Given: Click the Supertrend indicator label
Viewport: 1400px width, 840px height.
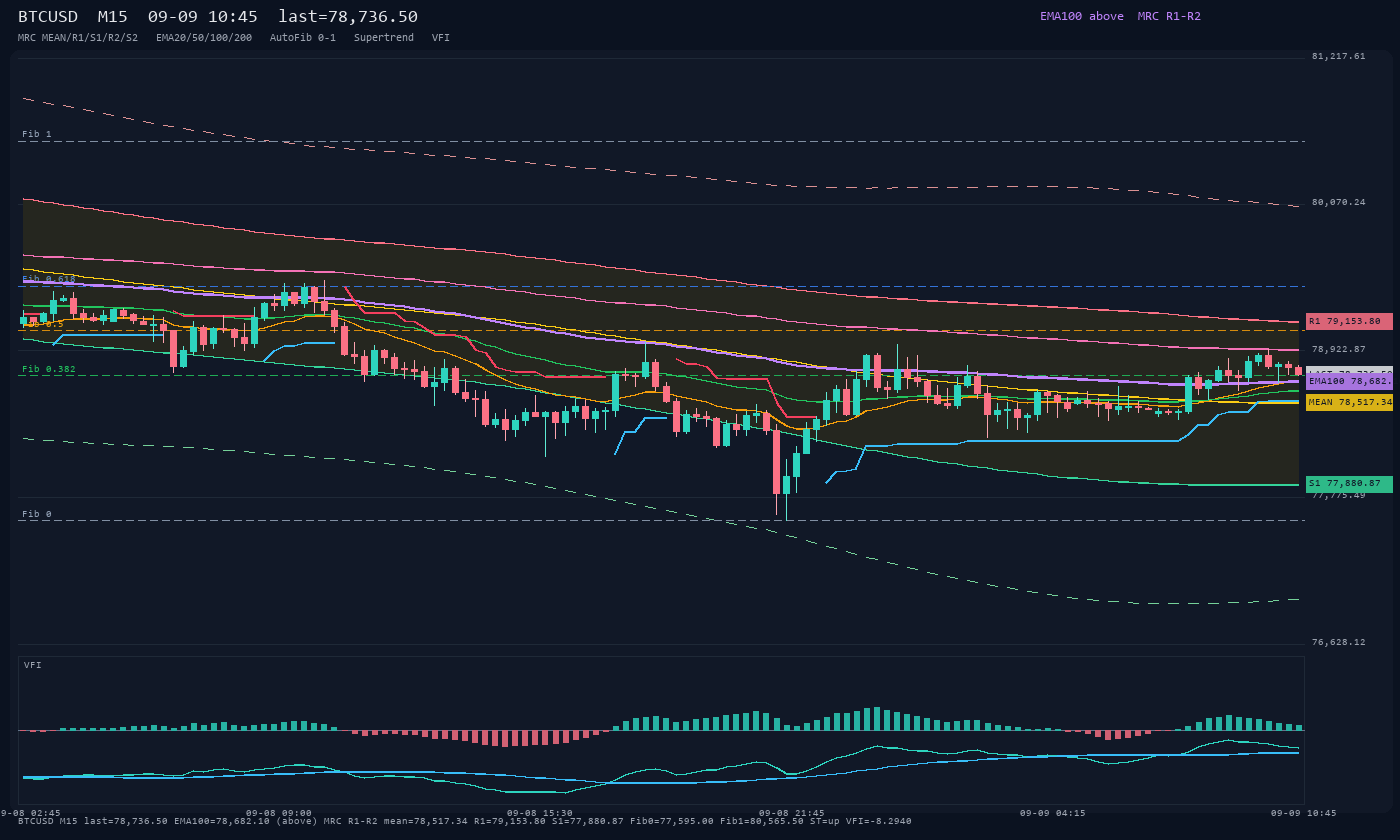Looking at the screenshot, I should click(384, 38).
